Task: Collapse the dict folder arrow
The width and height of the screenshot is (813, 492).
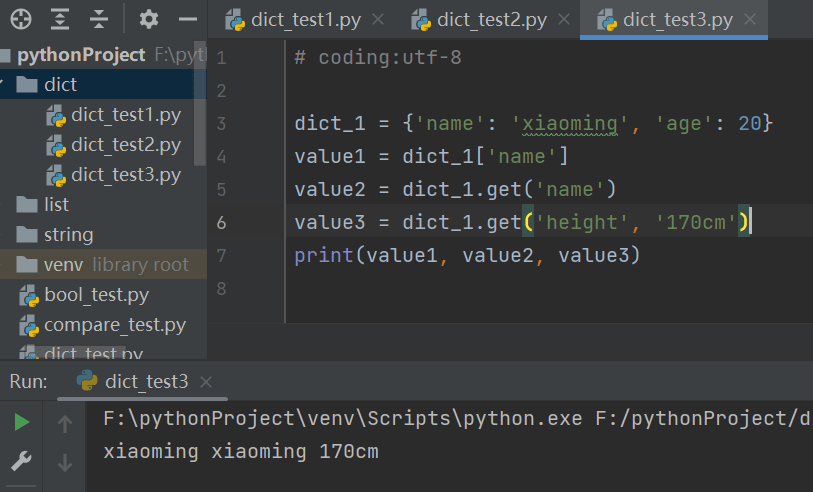Action: pos(5,85)
